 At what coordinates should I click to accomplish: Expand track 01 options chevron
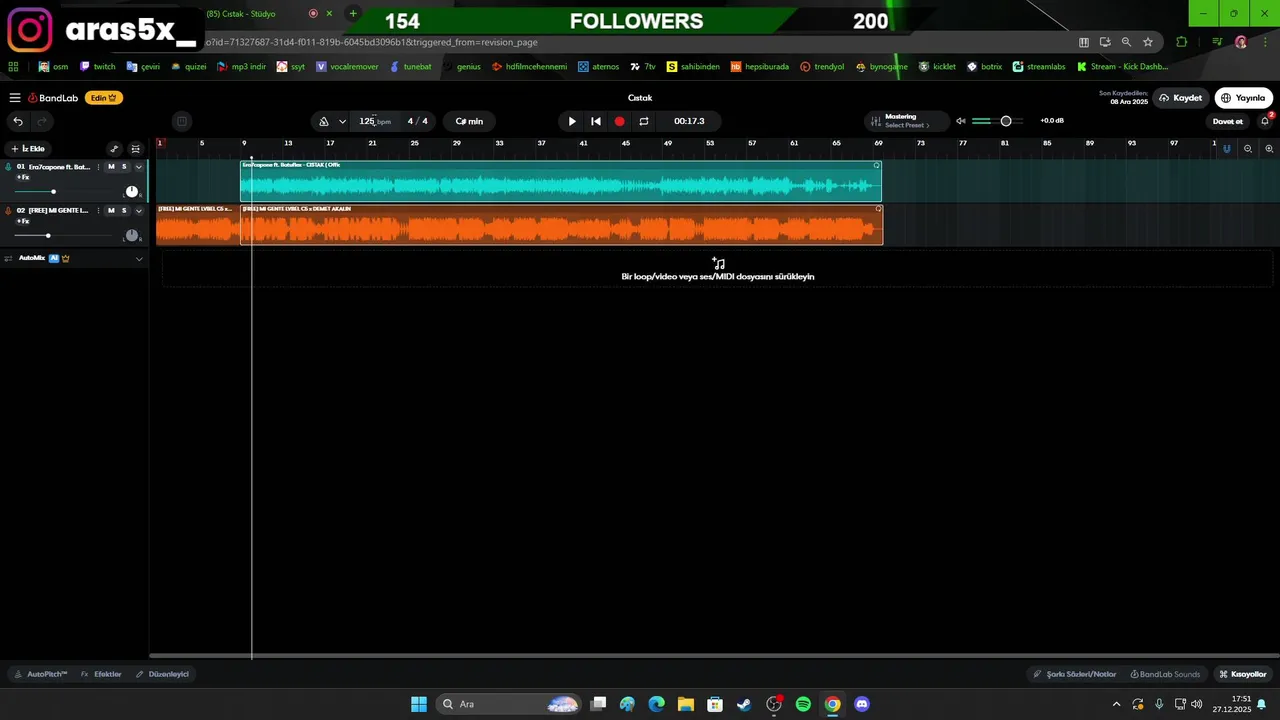tap(139, 167)
